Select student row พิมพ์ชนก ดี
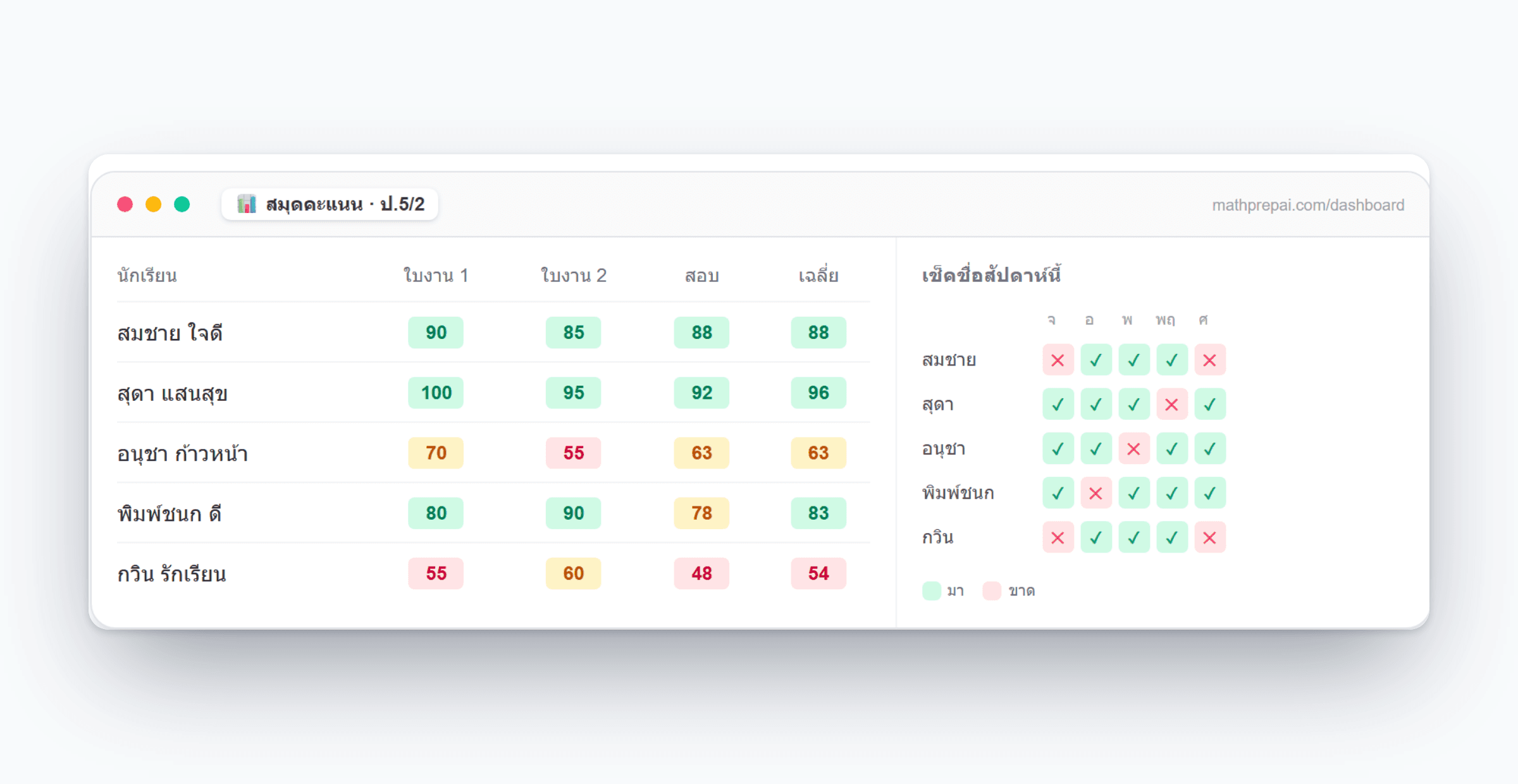Viewport: 1518px width, 784px height. (493, 513)
